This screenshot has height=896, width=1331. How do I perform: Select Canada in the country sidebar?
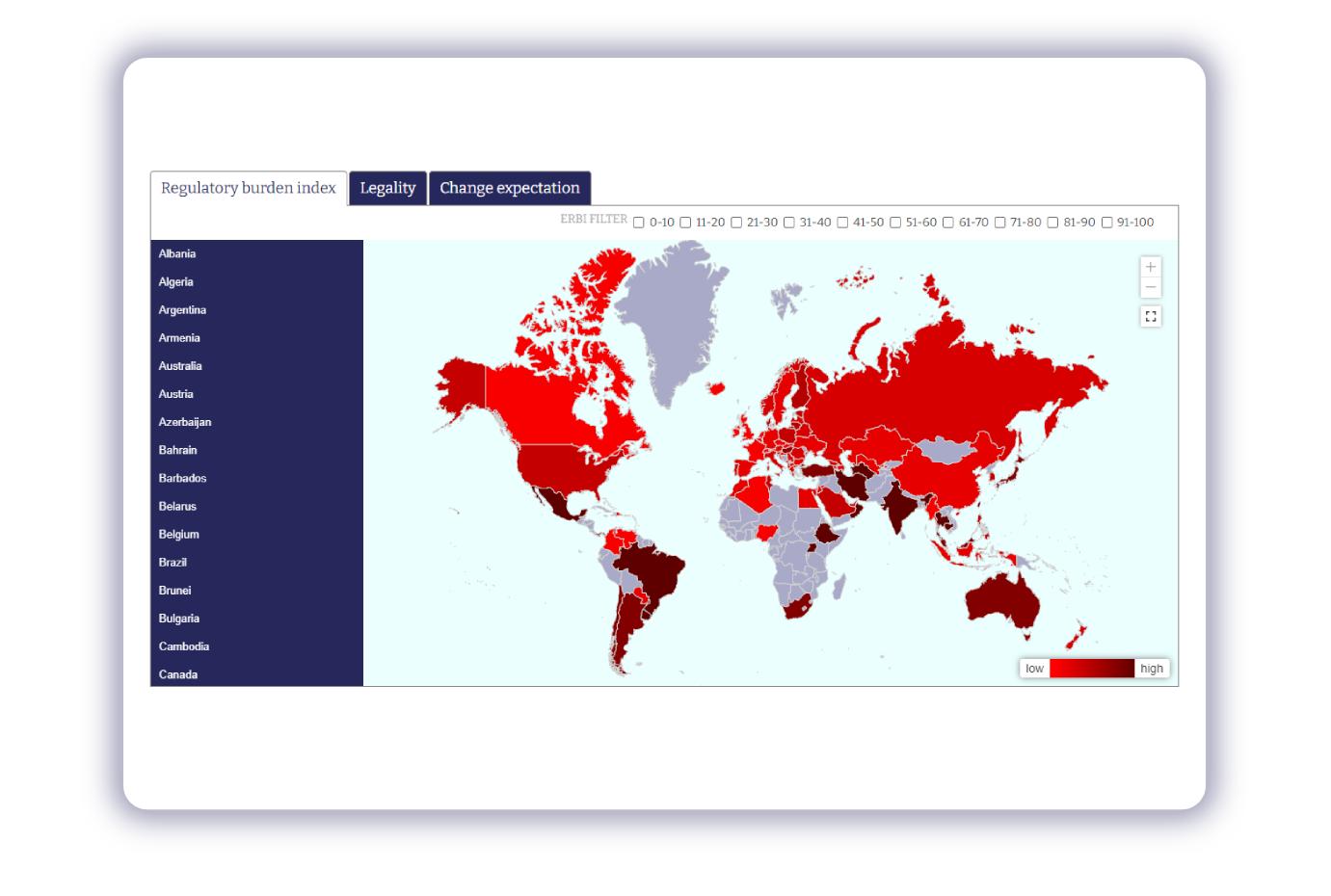[178, 674]
